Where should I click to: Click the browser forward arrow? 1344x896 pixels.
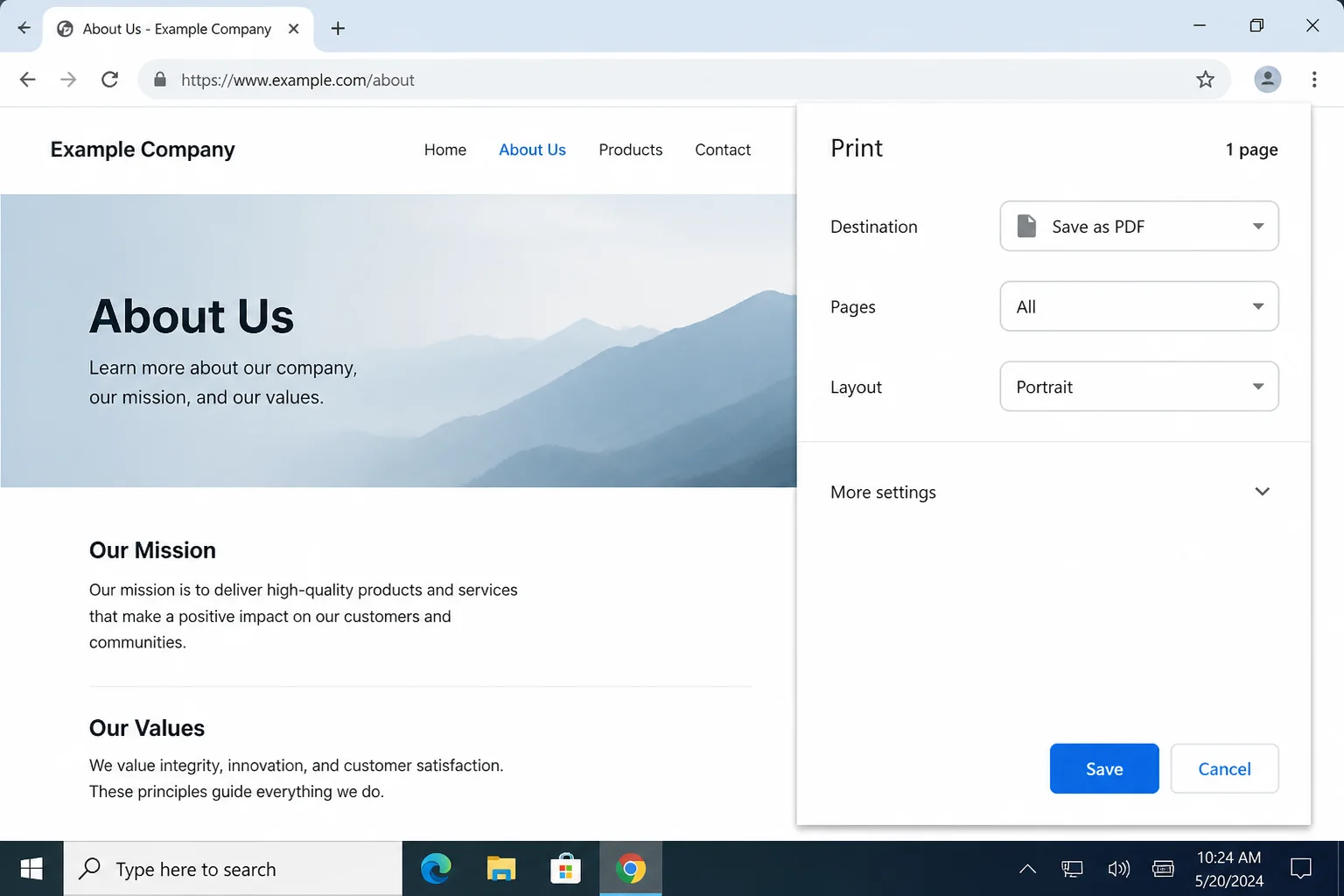point(68,80)
